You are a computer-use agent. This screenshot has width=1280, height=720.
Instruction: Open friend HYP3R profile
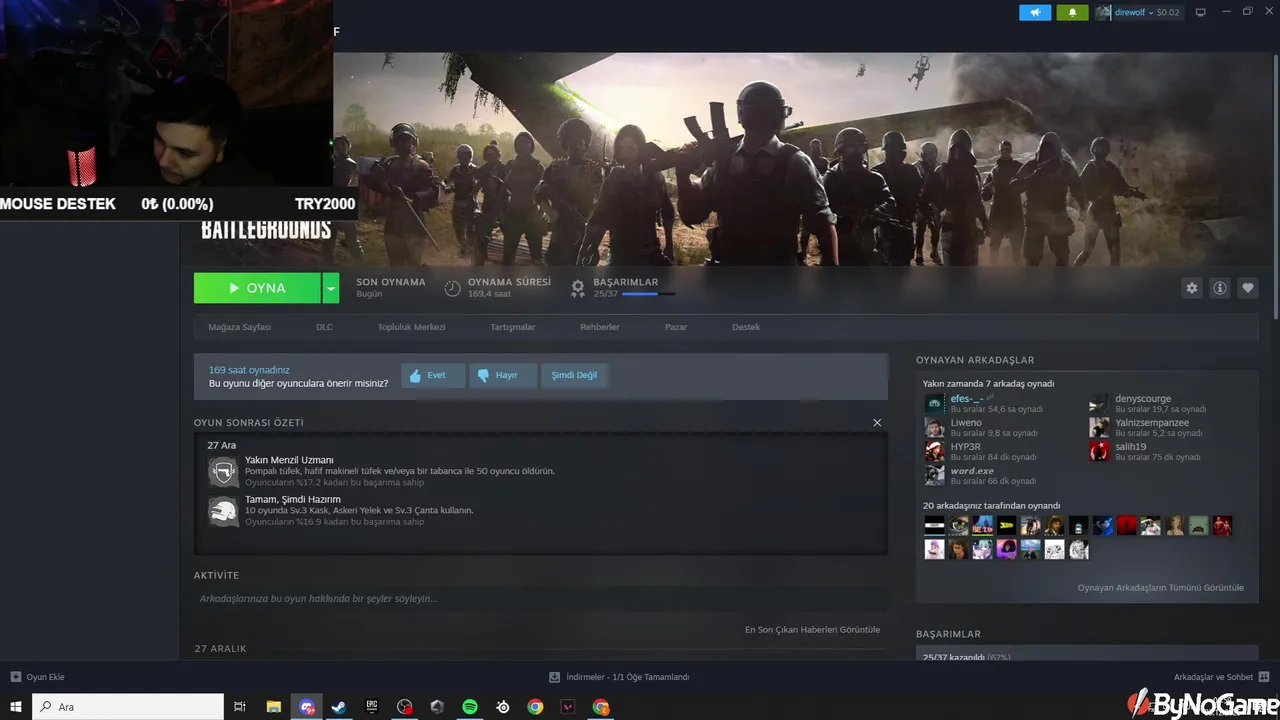point(965,447)
